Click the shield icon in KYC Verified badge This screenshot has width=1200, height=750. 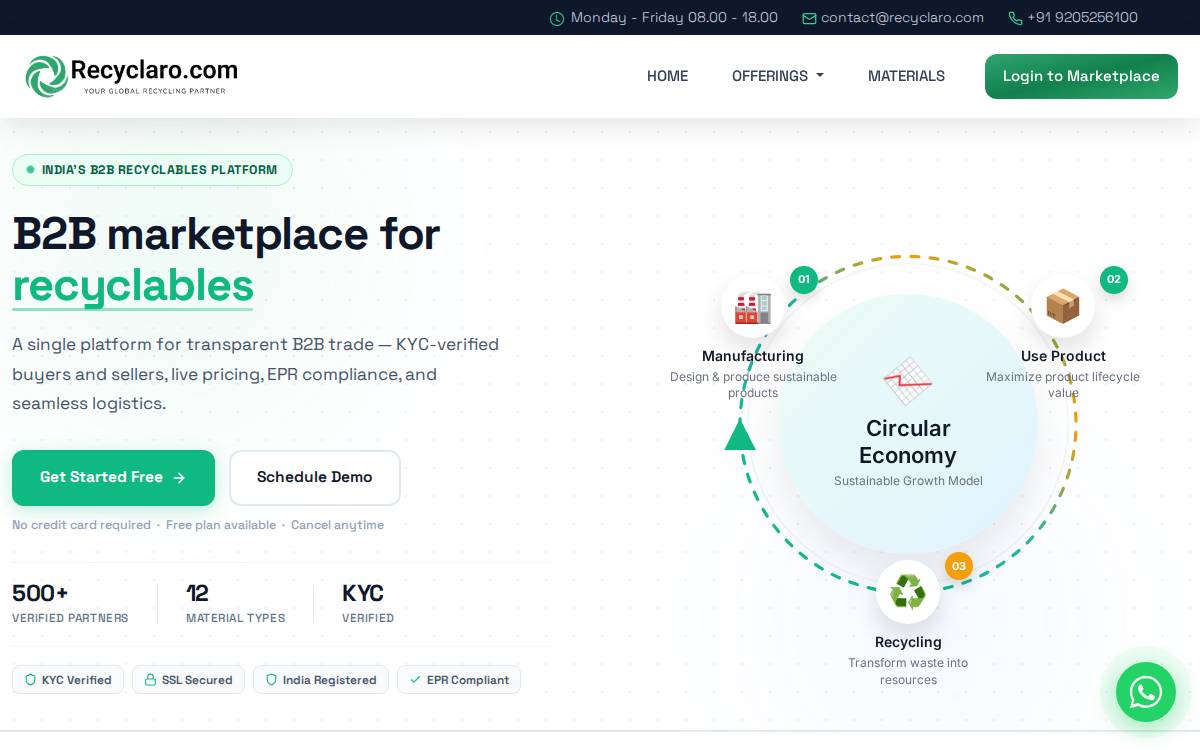click(30, 680)
